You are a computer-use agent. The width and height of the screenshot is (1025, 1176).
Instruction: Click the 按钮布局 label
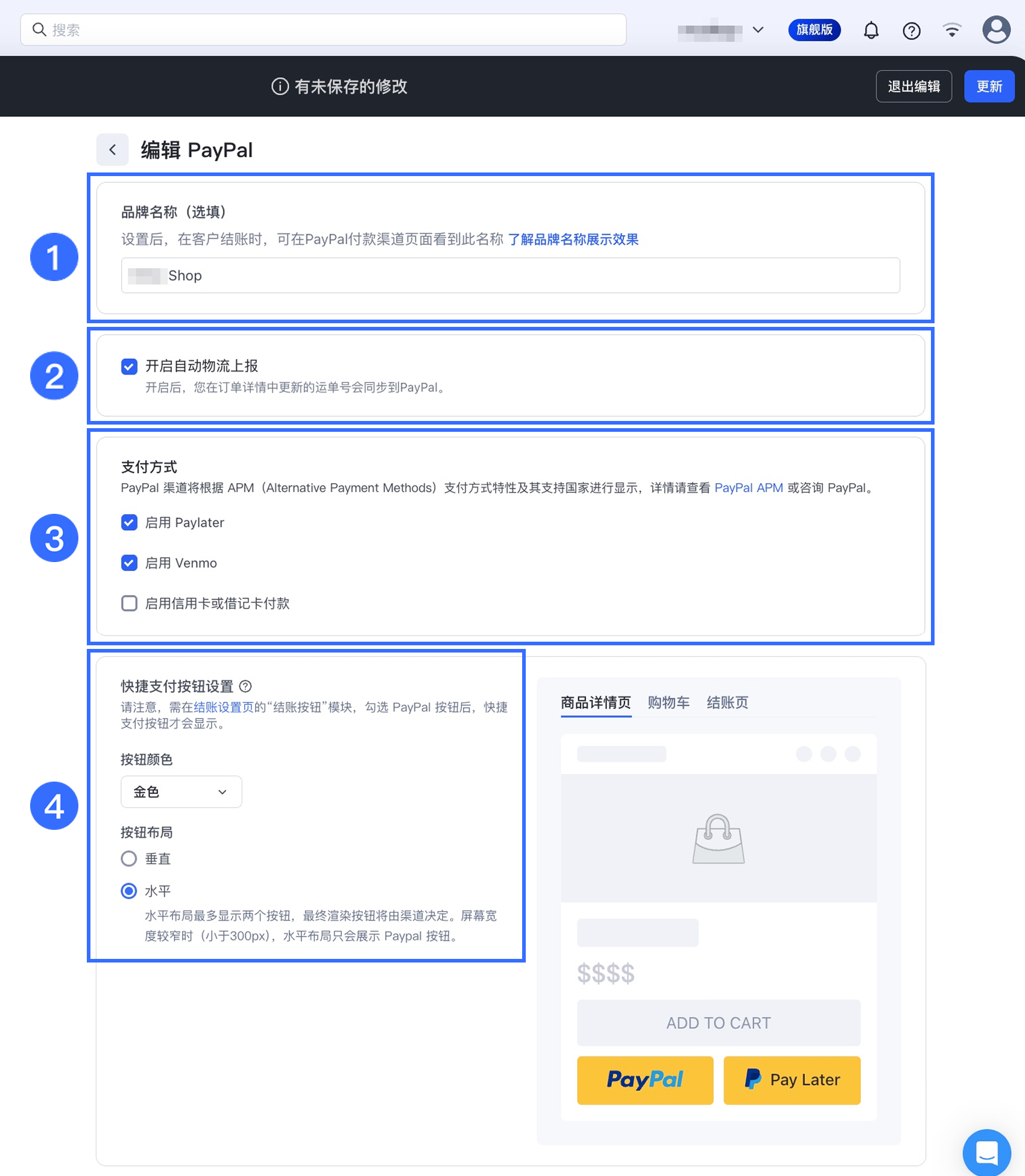click(x=147, y=832)
